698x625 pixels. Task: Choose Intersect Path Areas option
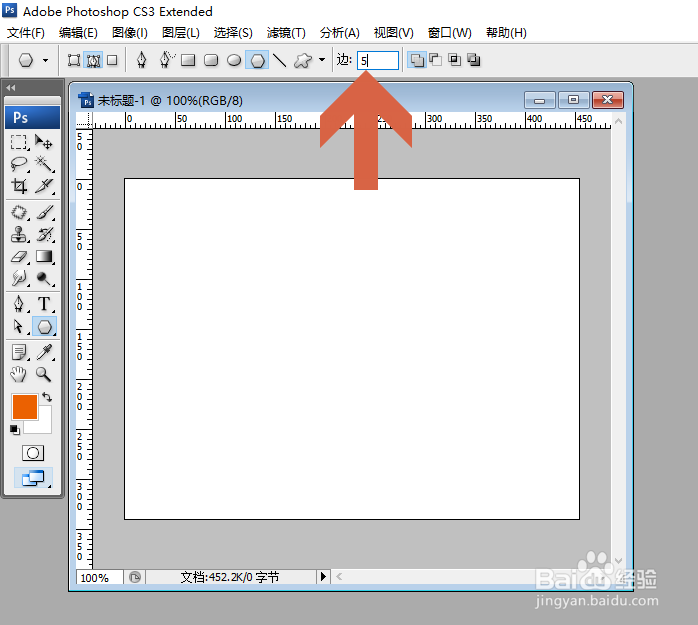455,60
